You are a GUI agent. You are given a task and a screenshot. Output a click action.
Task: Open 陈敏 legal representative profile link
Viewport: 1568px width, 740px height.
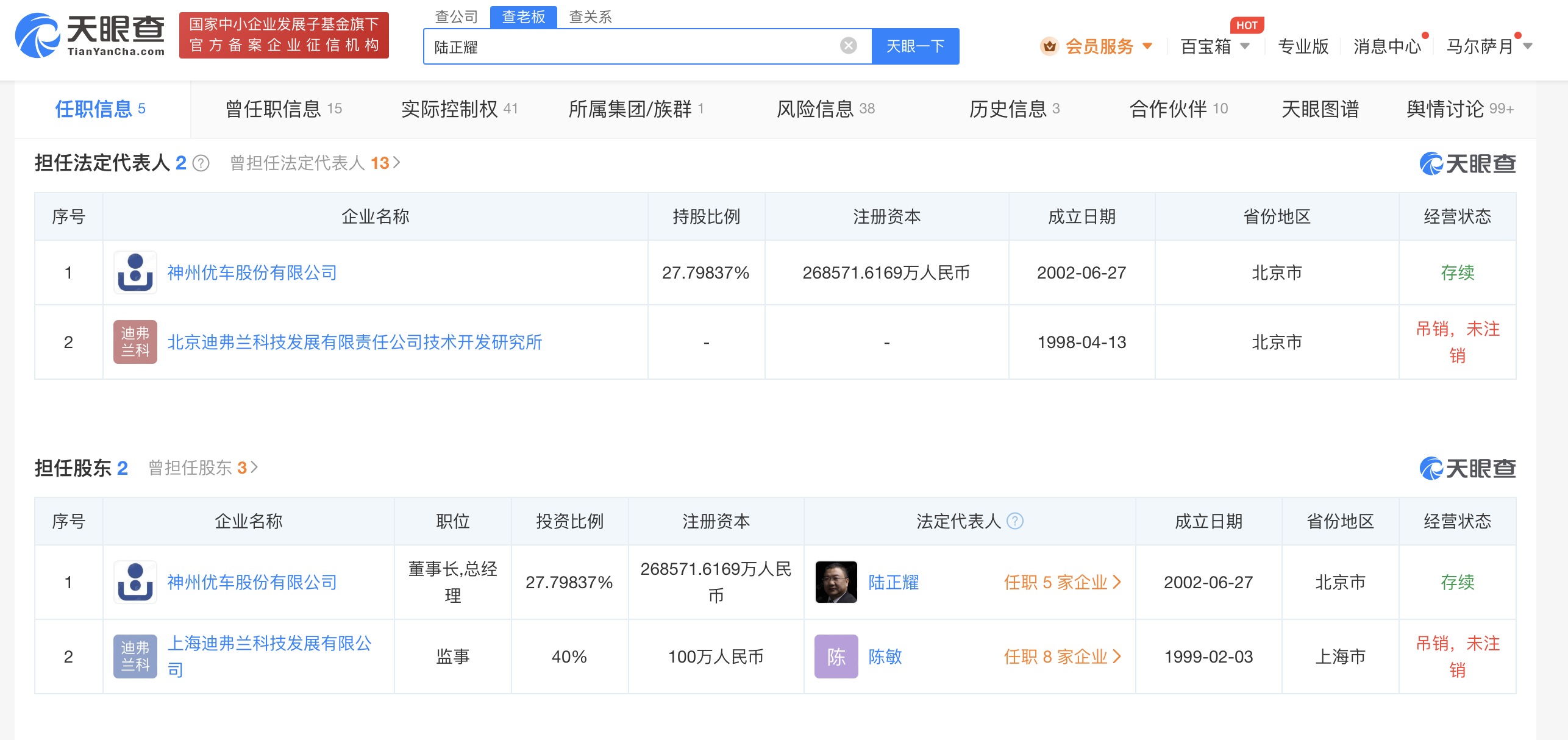point(885,656)
